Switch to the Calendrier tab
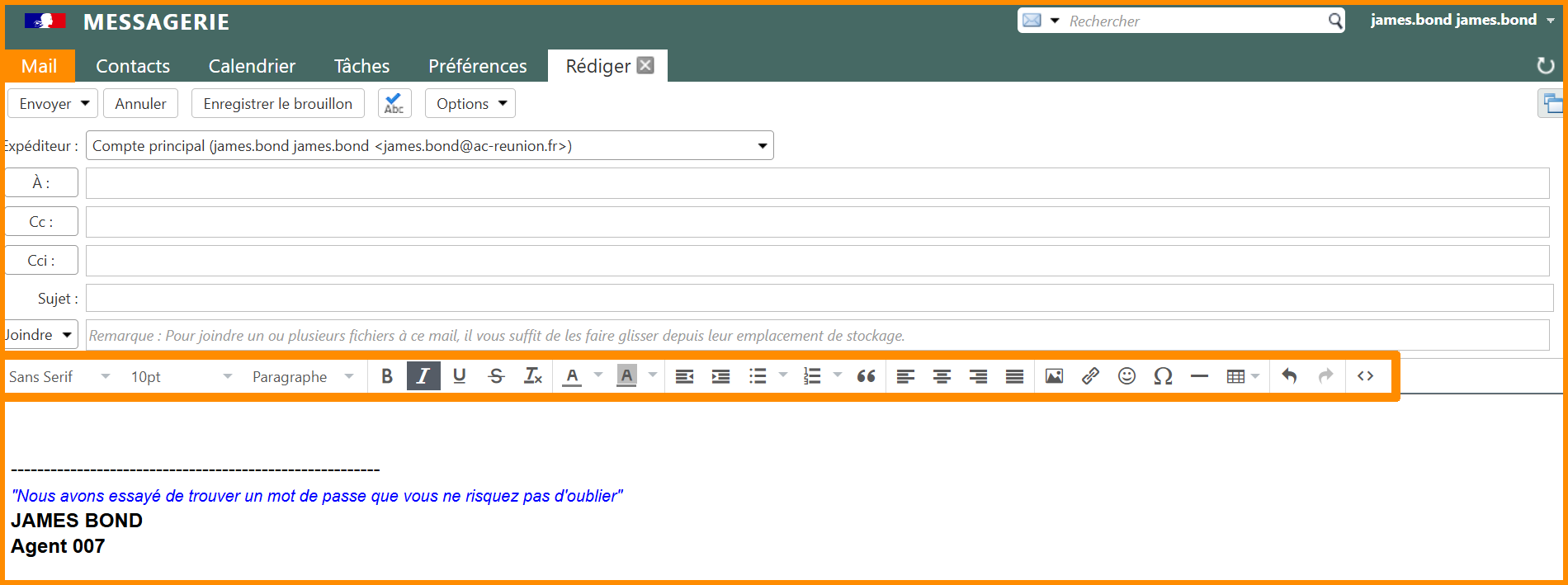The image size is (1568, 585). 252,66
